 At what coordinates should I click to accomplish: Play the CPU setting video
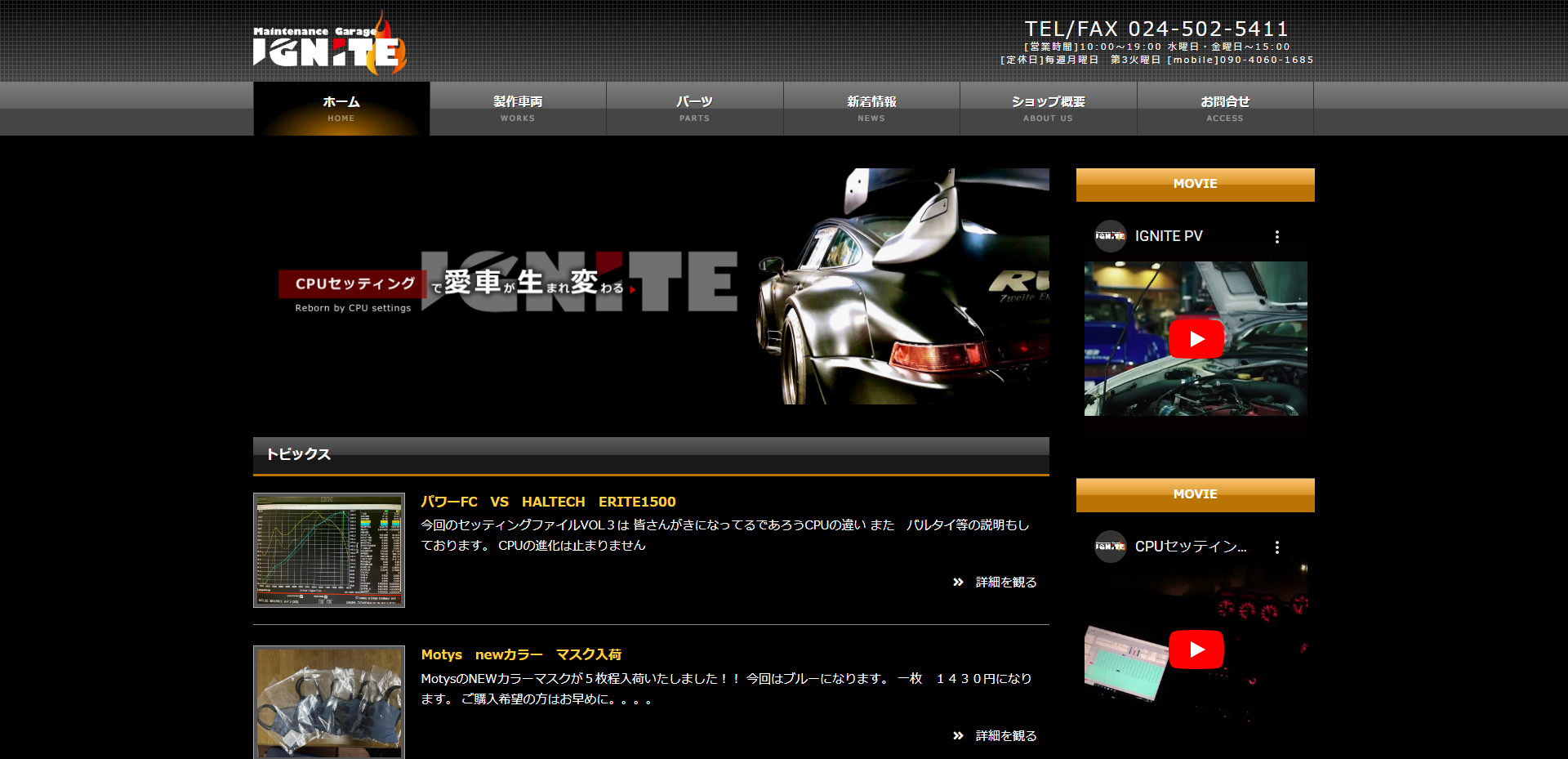click(x=1196, y=650)
